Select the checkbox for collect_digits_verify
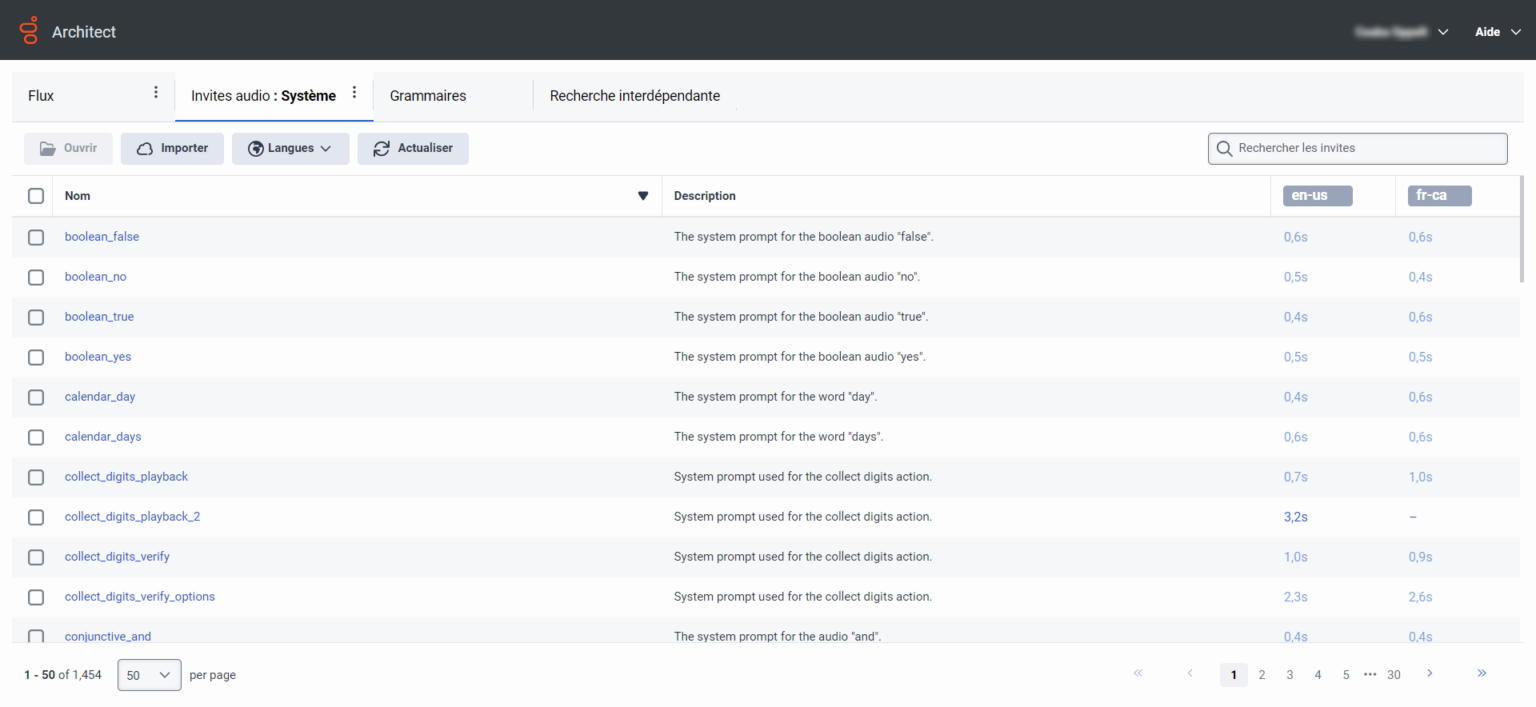This screenshot has width=1536, height=707. point(36,557)
